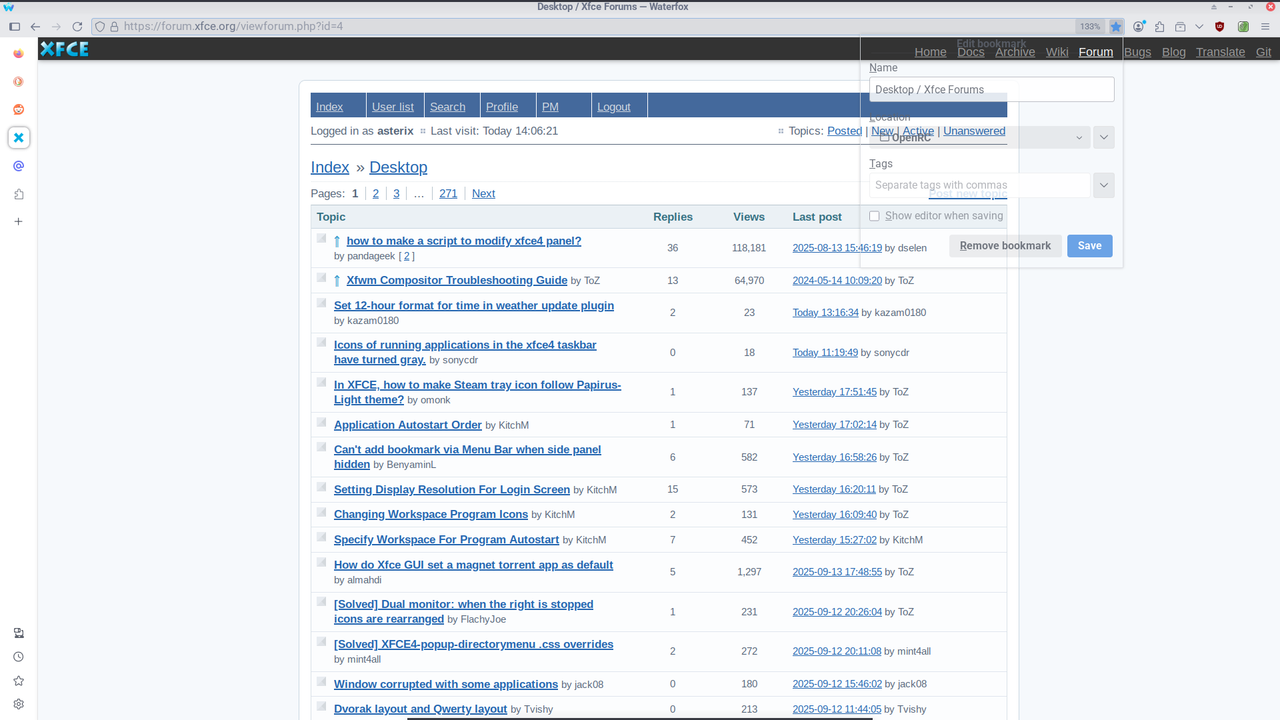Open the uBlock Origin extension
Viewport: 1280px width, 720px height.
pyautogui.click(x=1220, y=26)
